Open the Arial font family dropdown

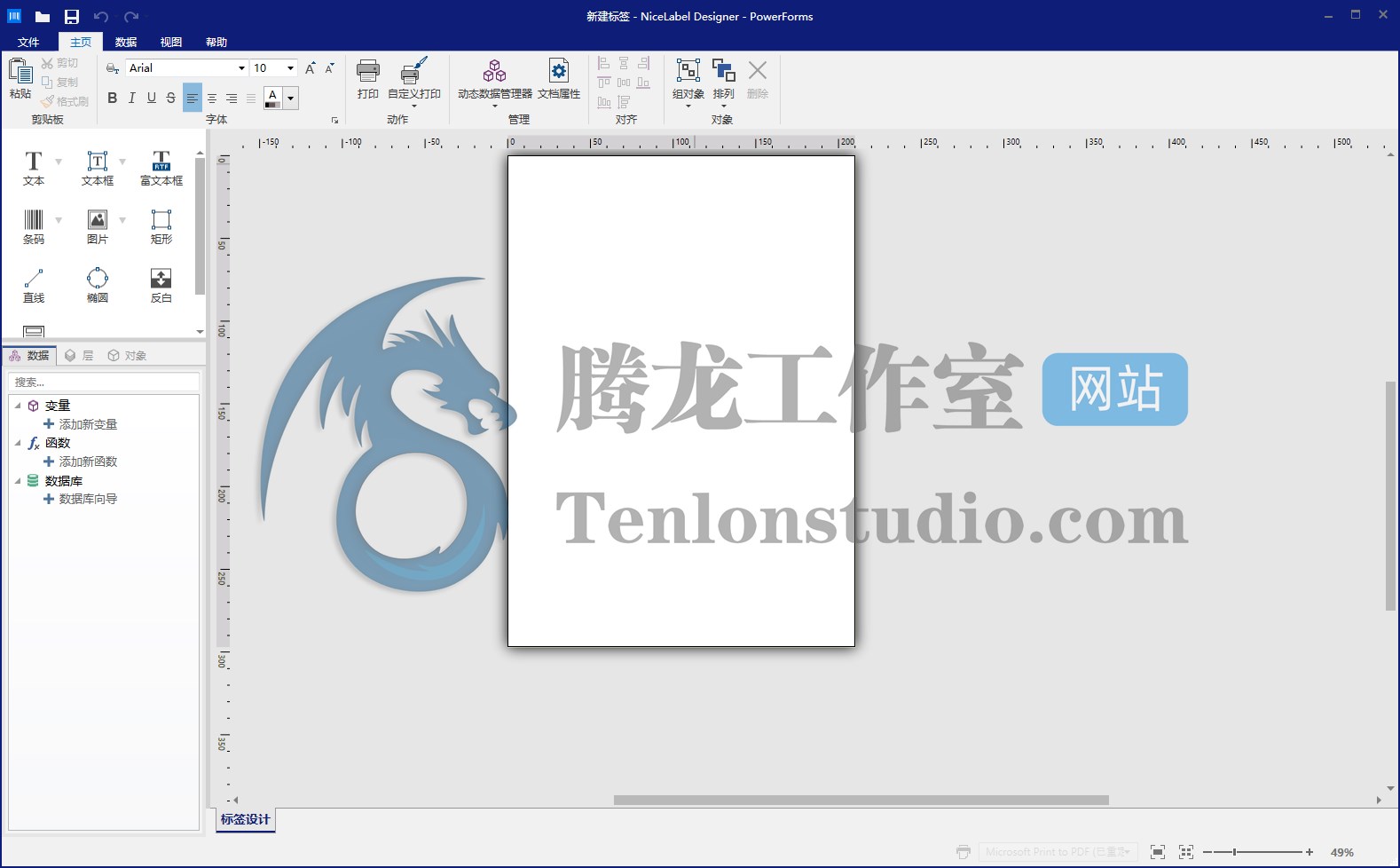click(x=241, y=68)
